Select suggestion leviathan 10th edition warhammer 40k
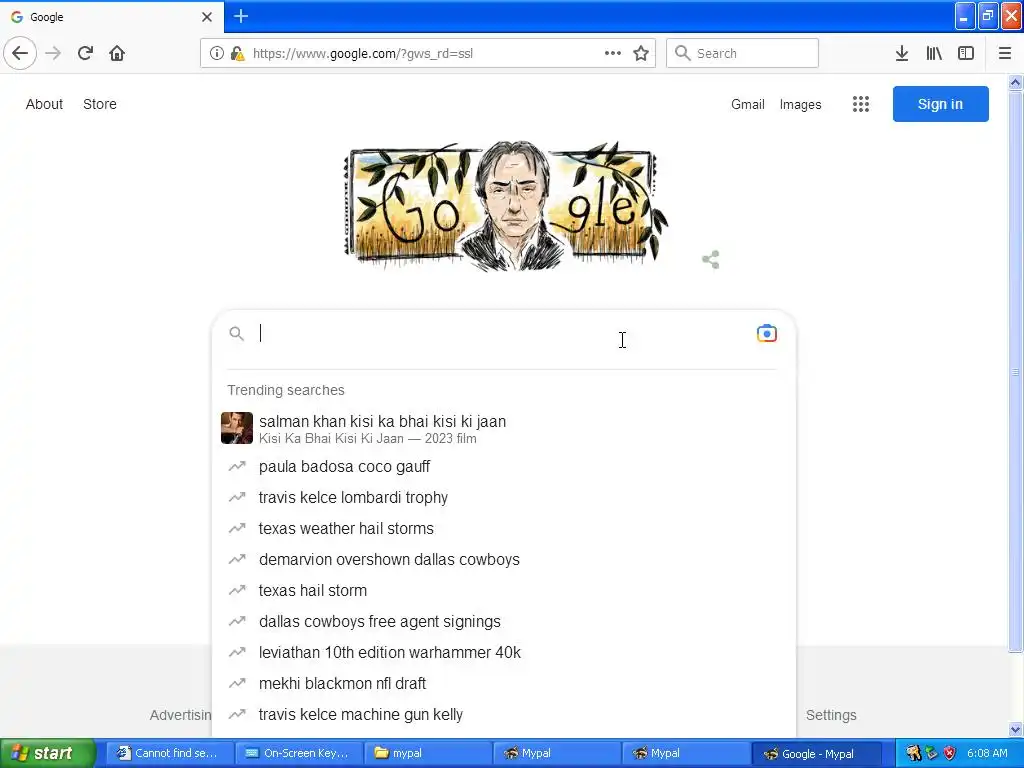The image size is (1024, 768). point(504,652)
